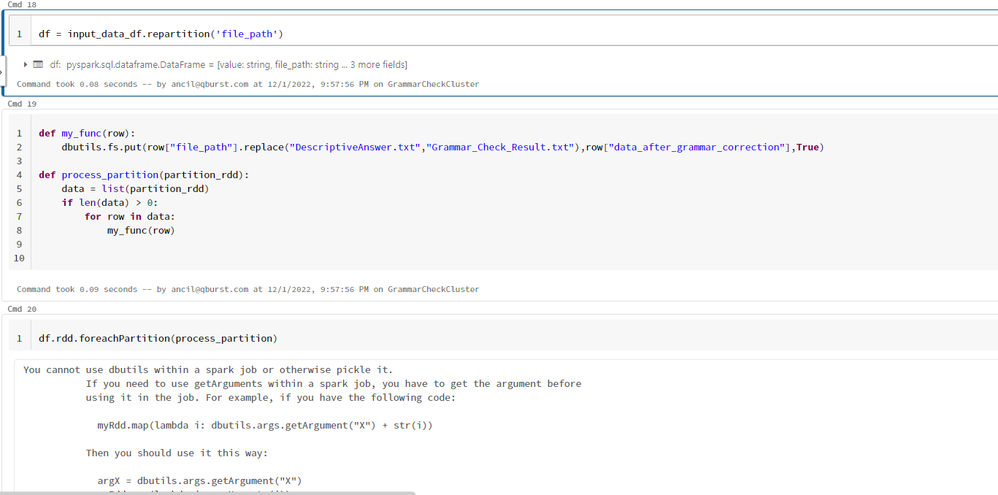
Task: Click the Cmd 20 cell label
Action: tap(22, 309)
